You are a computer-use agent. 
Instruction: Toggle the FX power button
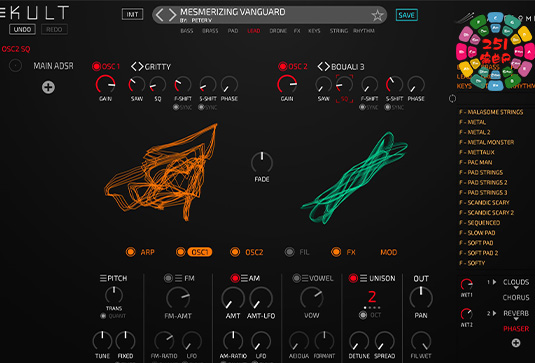(x=336, y=252)
